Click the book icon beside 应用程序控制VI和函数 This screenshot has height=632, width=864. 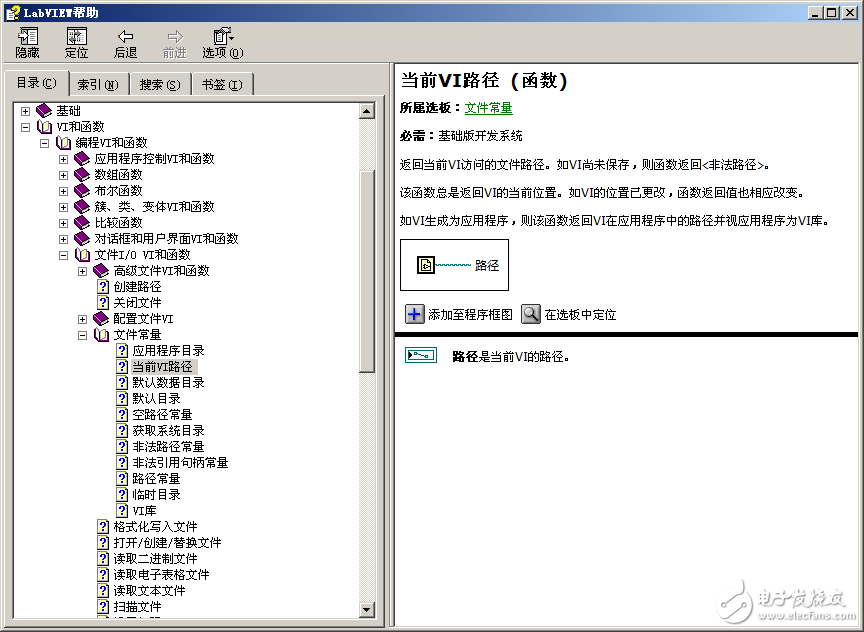point(82,159)
